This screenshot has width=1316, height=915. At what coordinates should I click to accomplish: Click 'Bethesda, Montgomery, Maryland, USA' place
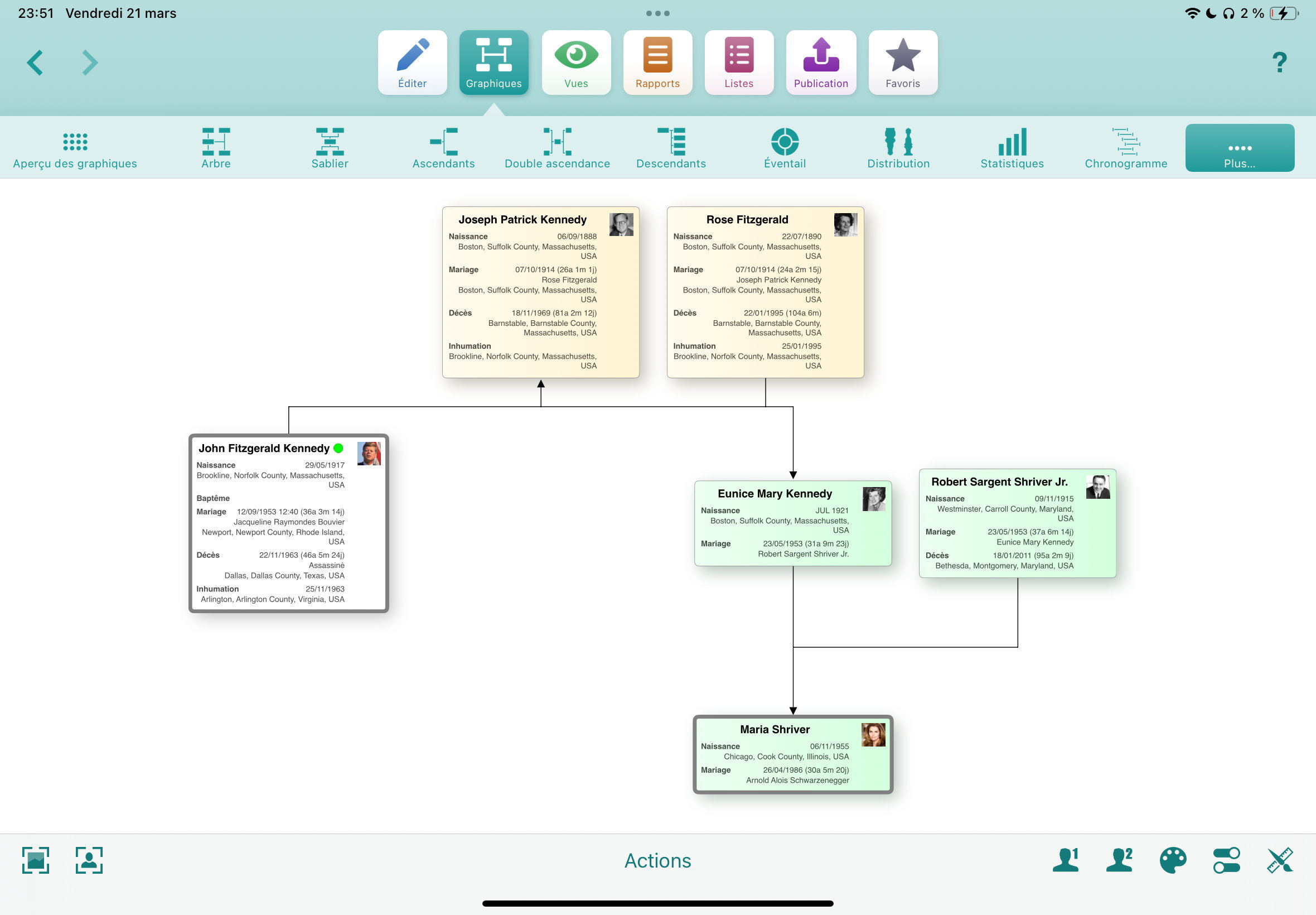coord(1004,566)
